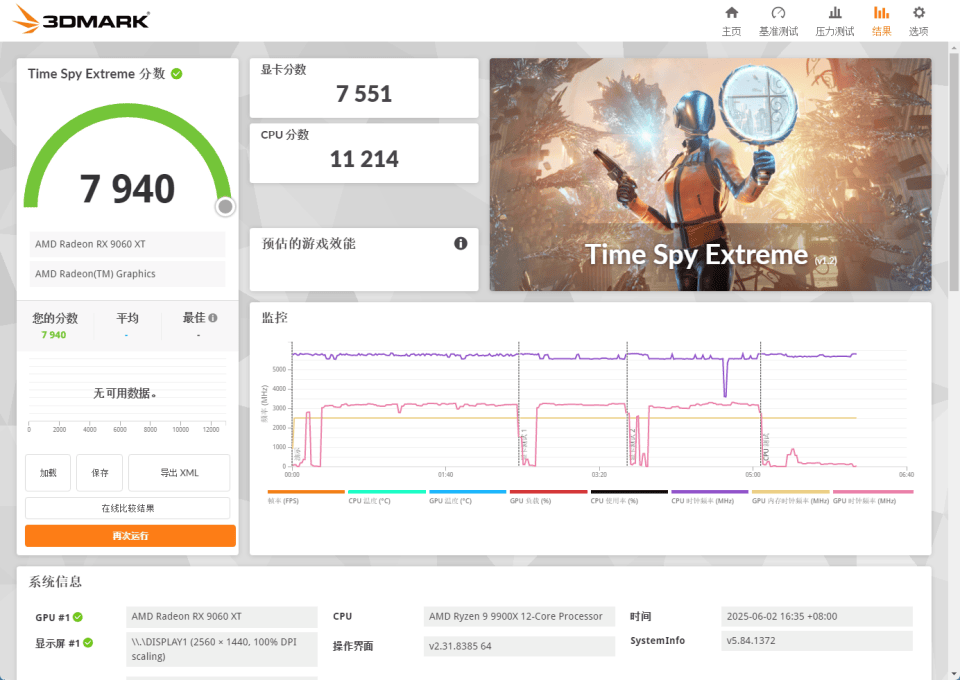
Task: Click the 加载 load button
Action: (48, 473)
